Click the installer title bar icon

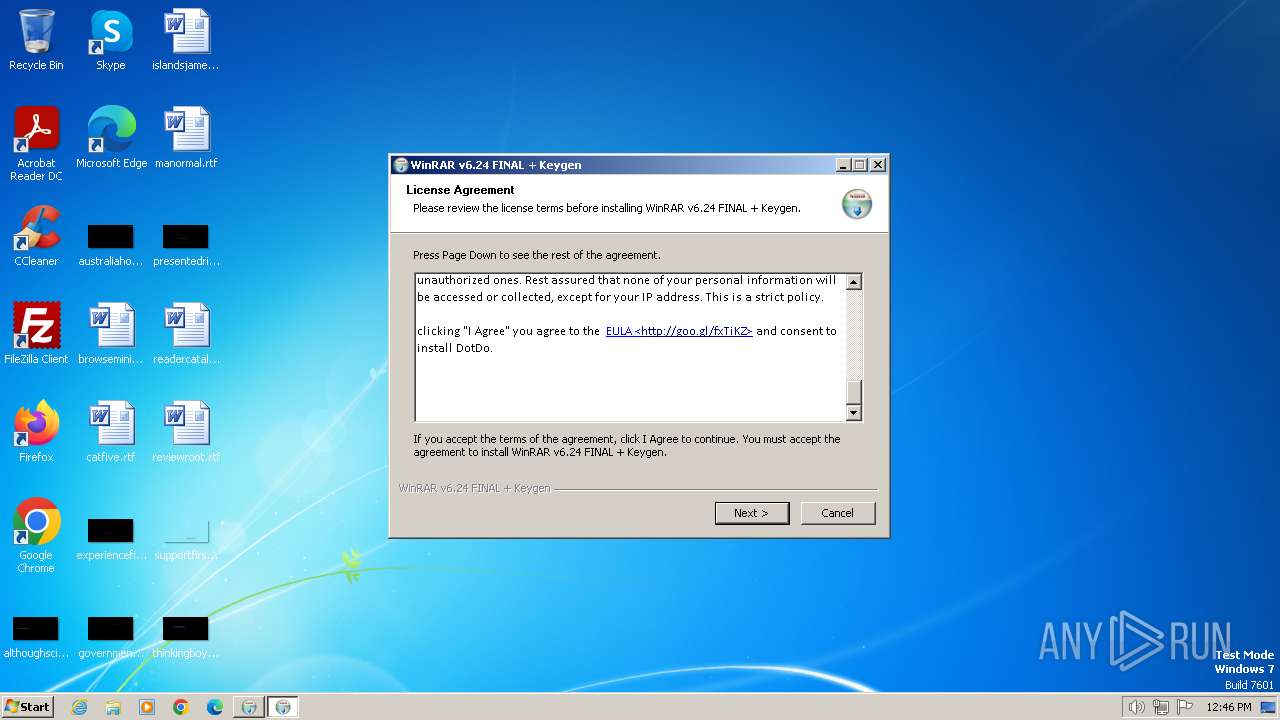[401, 165]
